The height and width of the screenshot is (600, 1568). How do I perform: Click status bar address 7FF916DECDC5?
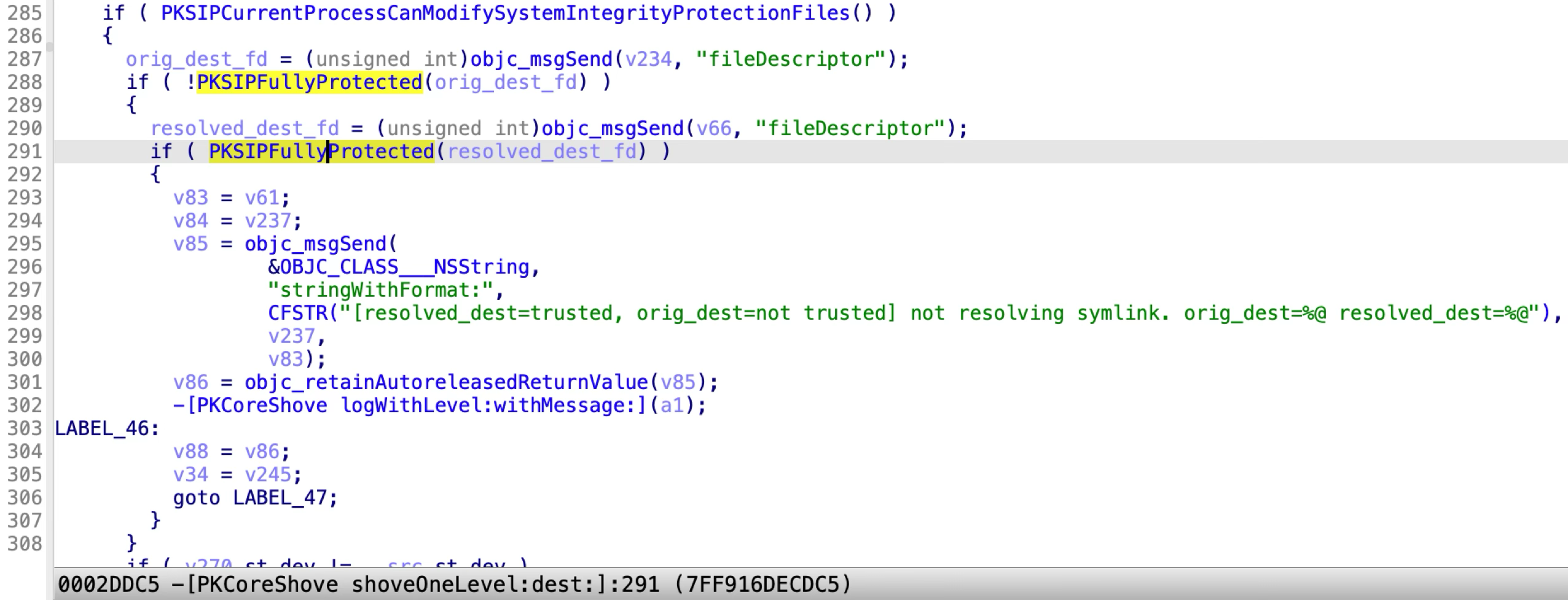tap(762, 584)
